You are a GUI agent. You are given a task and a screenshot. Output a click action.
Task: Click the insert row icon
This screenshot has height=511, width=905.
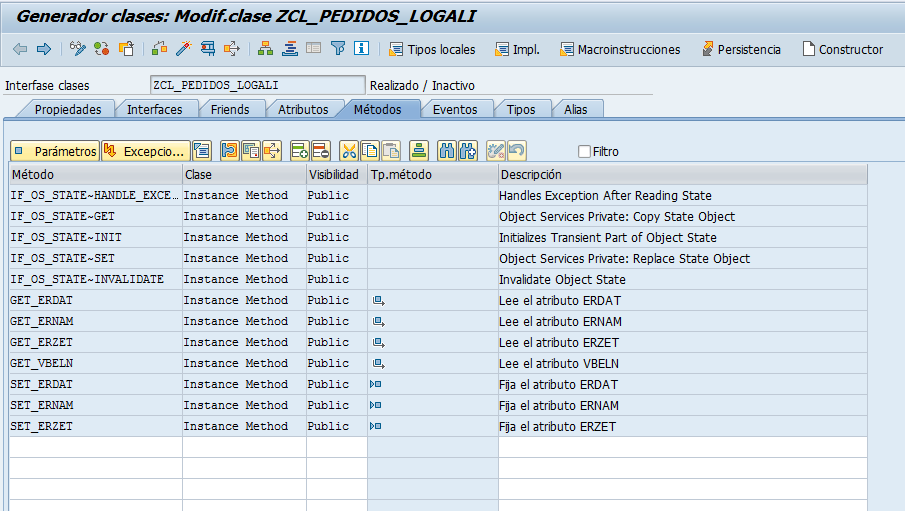click(300, 151)
